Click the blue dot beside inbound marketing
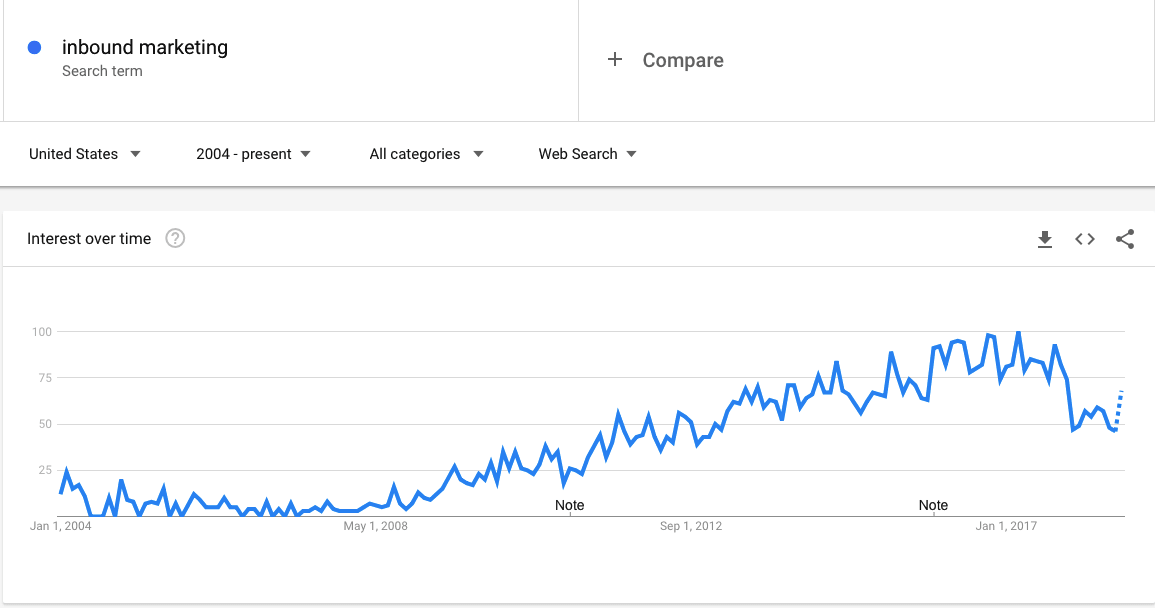The image size is (1155, 608). (x=34, y=47)
